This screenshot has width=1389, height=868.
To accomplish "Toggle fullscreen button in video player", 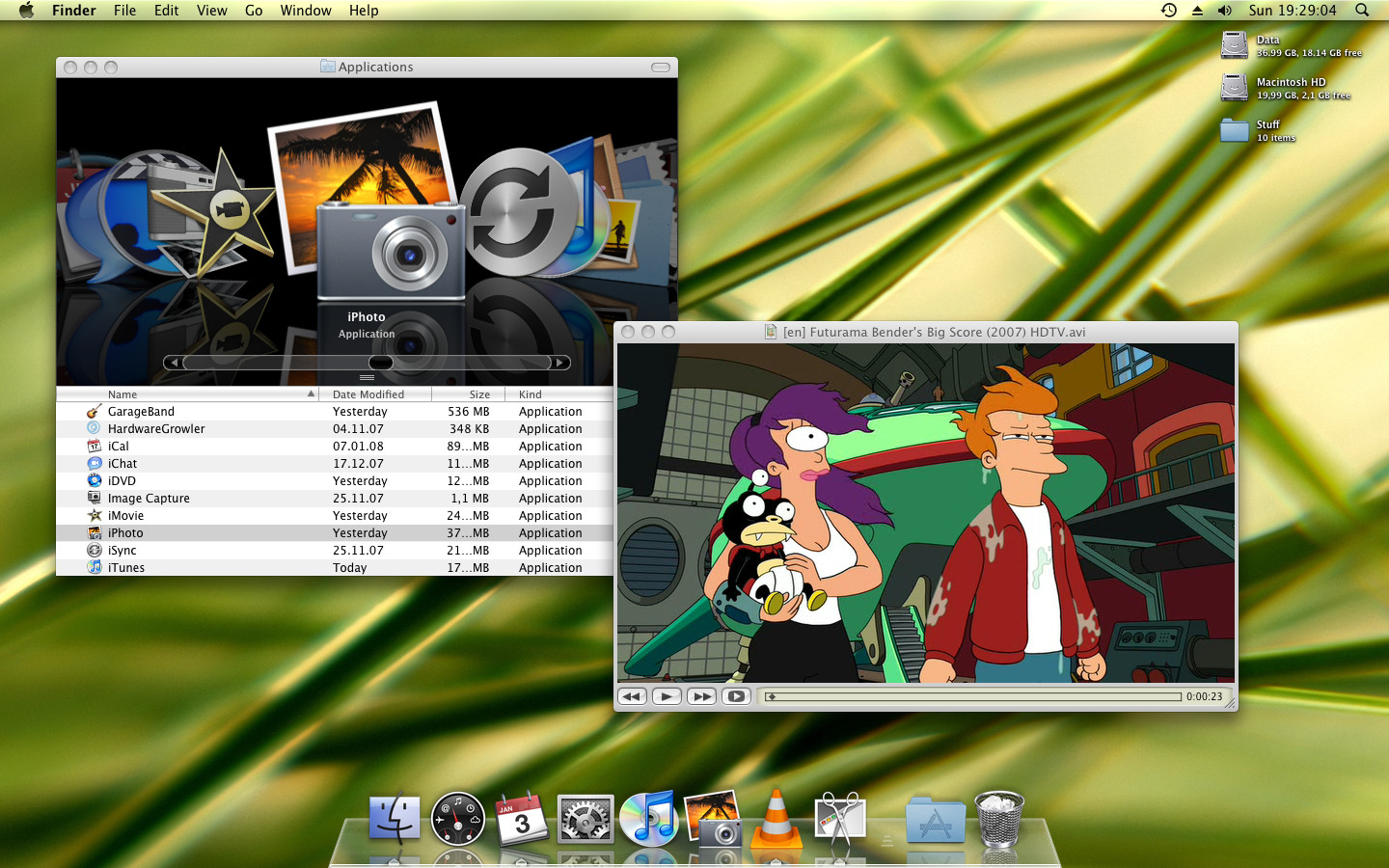I will click(x=736, y=696).
